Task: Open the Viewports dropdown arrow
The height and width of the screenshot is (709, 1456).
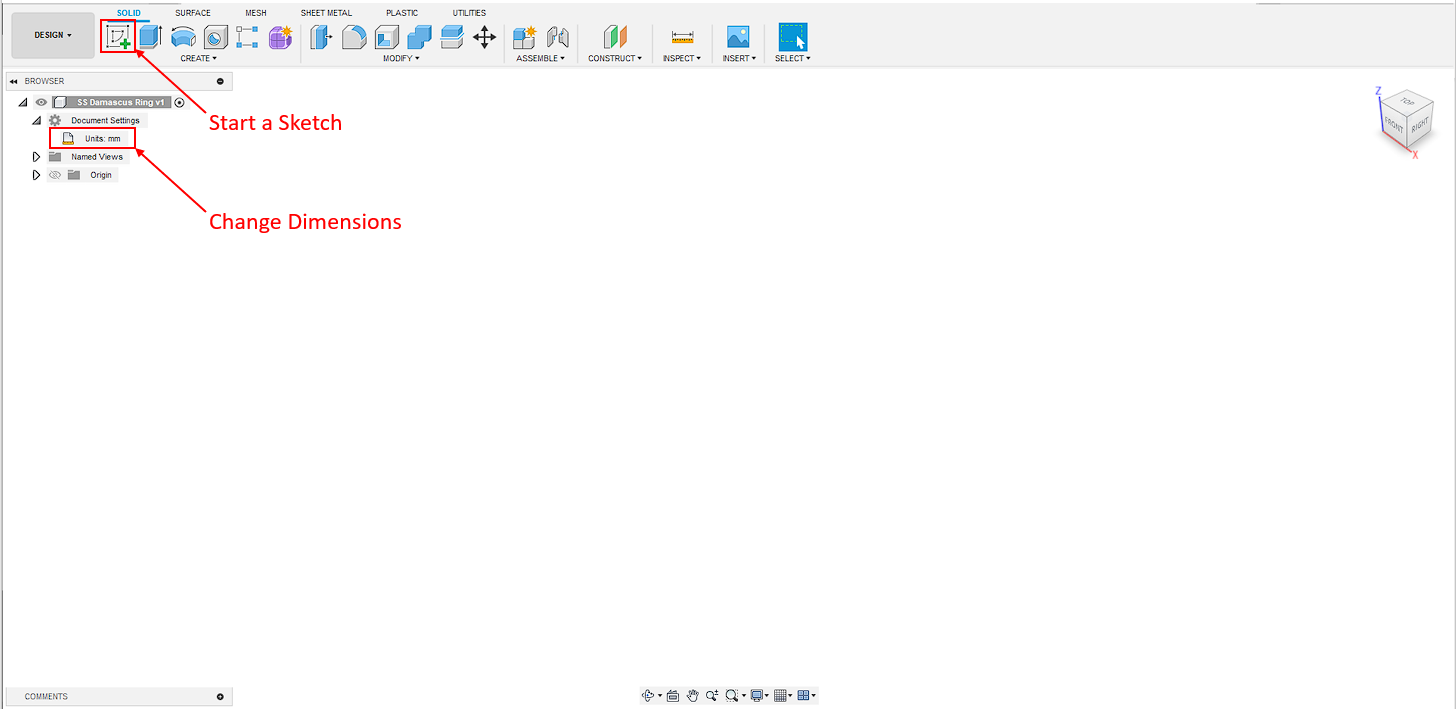Action: [814, 696]
